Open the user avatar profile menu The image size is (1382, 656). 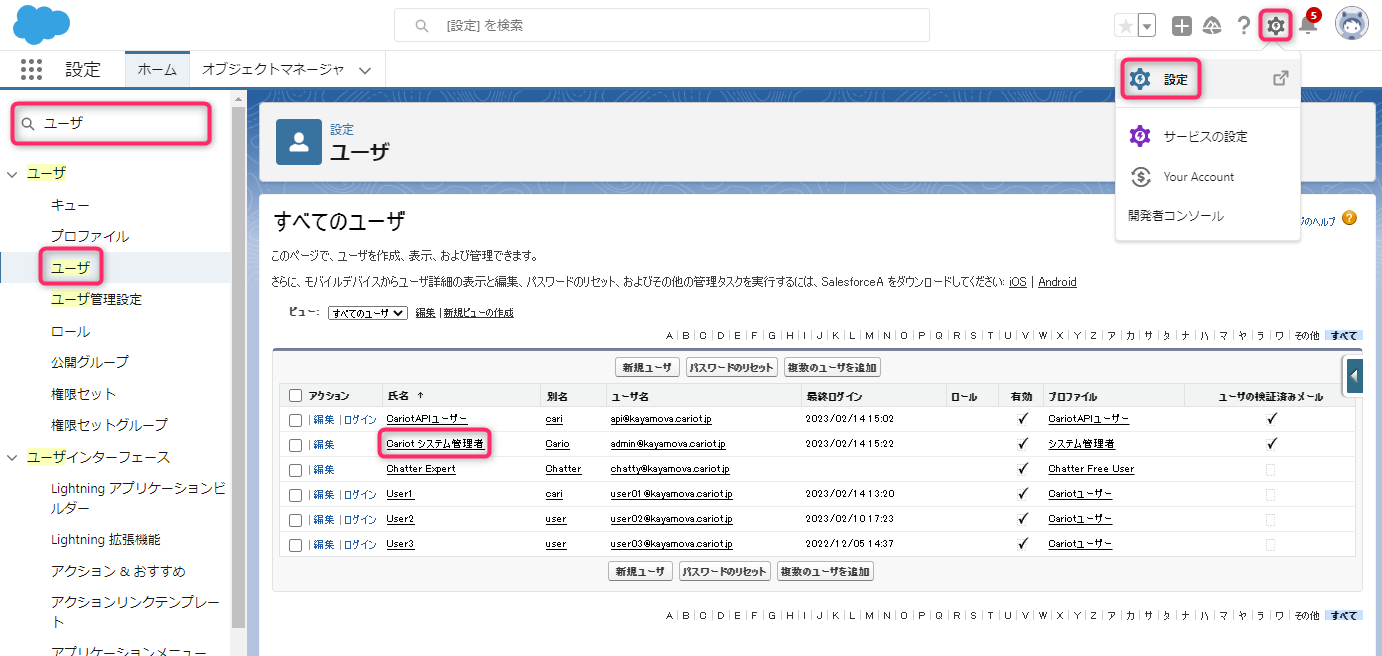pos(1352,25)
